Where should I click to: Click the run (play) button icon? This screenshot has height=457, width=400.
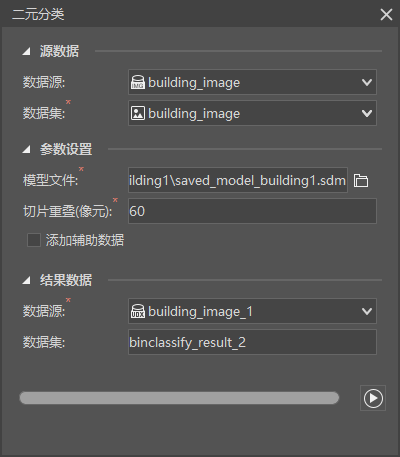373,398
